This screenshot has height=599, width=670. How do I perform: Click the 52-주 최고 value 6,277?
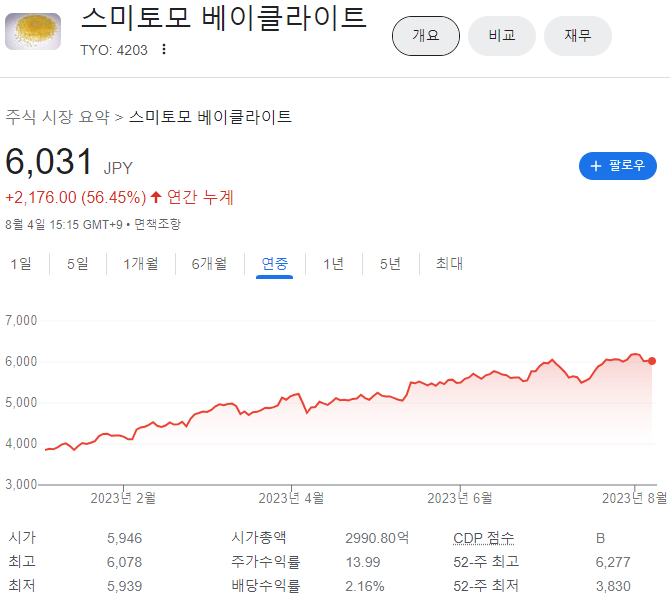click(x=613, y=562)
